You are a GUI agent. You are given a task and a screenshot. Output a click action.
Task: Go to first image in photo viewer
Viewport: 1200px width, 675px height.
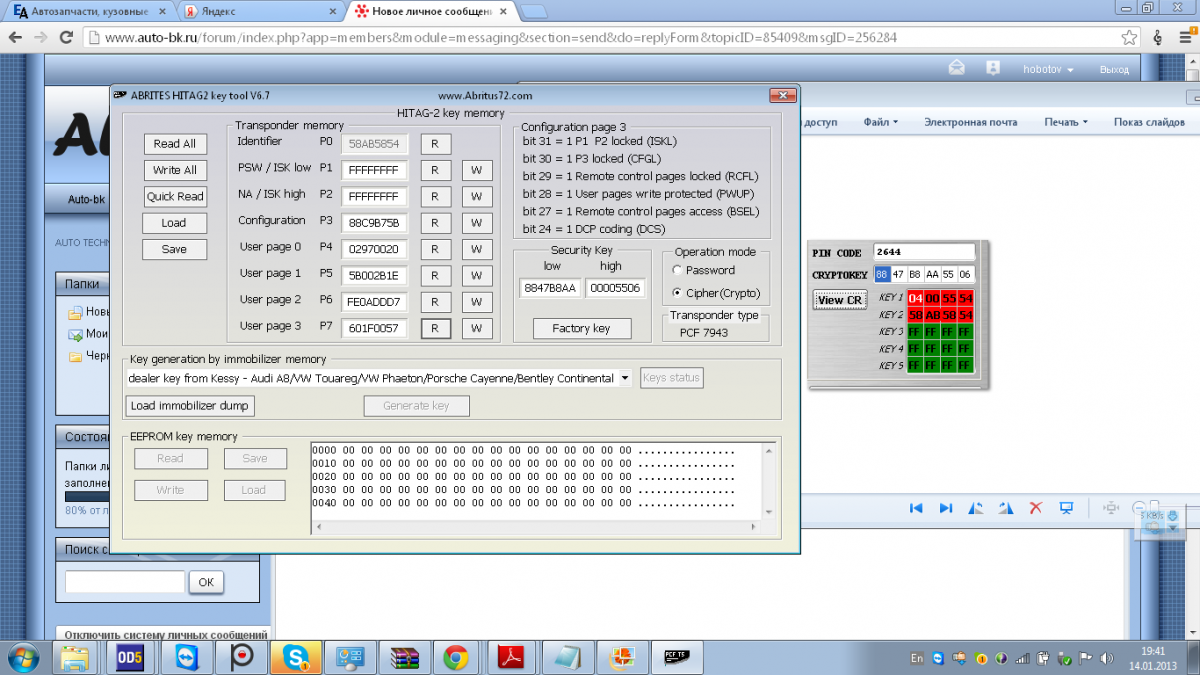(915, 508)
